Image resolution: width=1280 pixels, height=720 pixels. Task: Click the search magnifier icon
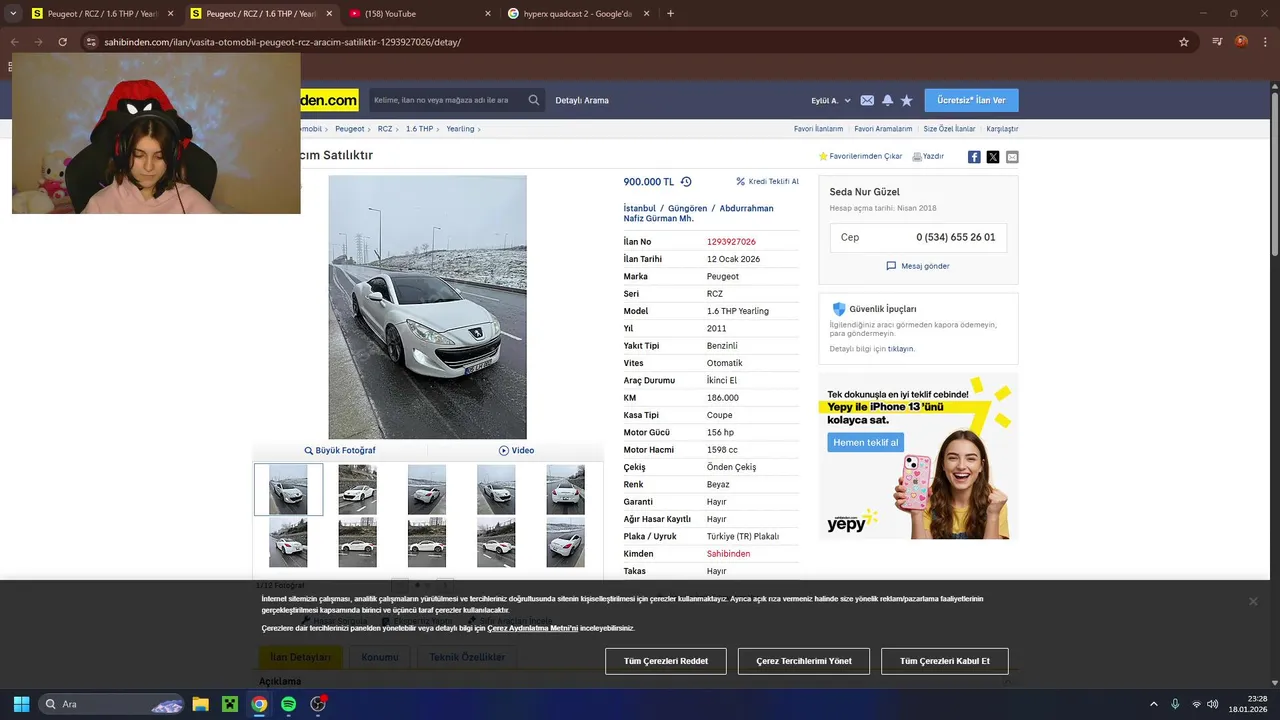point(534,100)
